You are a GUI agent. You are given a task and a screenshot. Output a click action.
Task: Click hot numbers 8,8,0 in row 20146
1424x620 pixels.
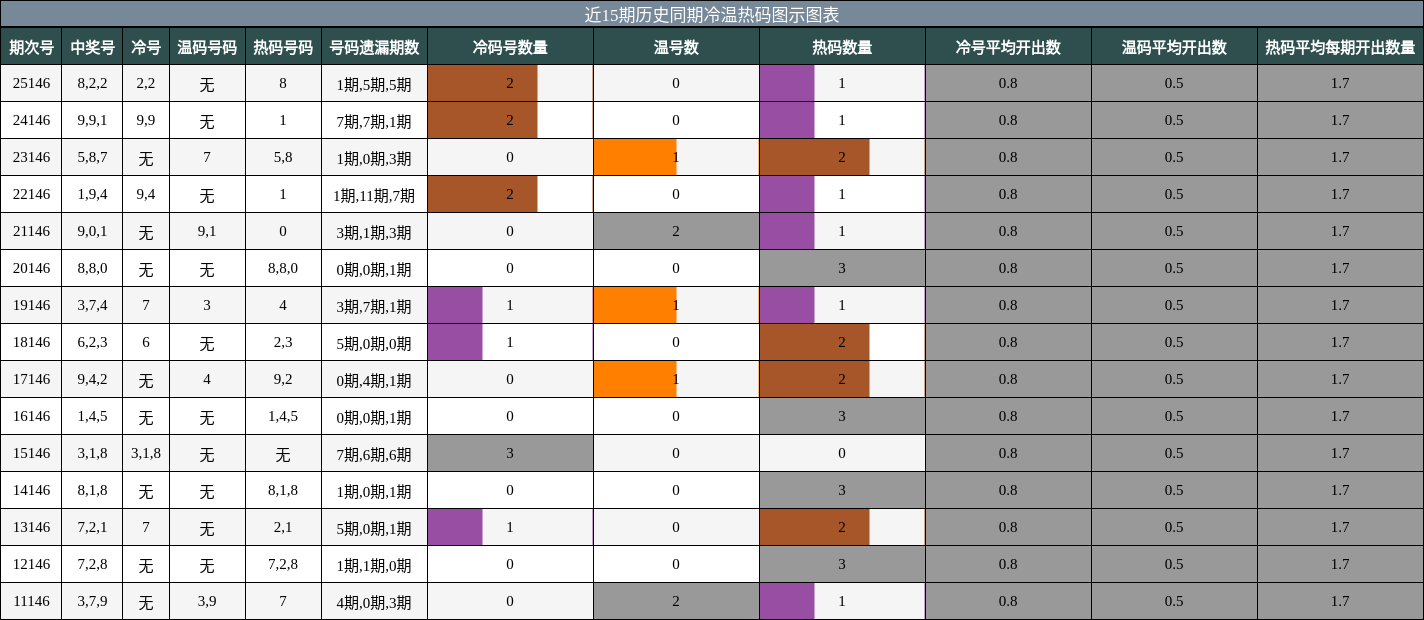(283, 268)
